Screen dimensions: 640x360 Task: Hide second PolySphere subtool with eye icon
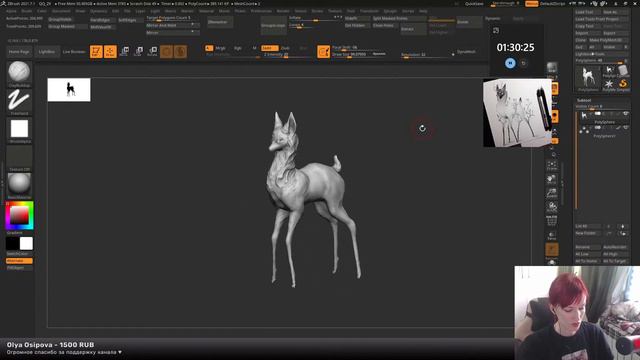coord(626,128)
